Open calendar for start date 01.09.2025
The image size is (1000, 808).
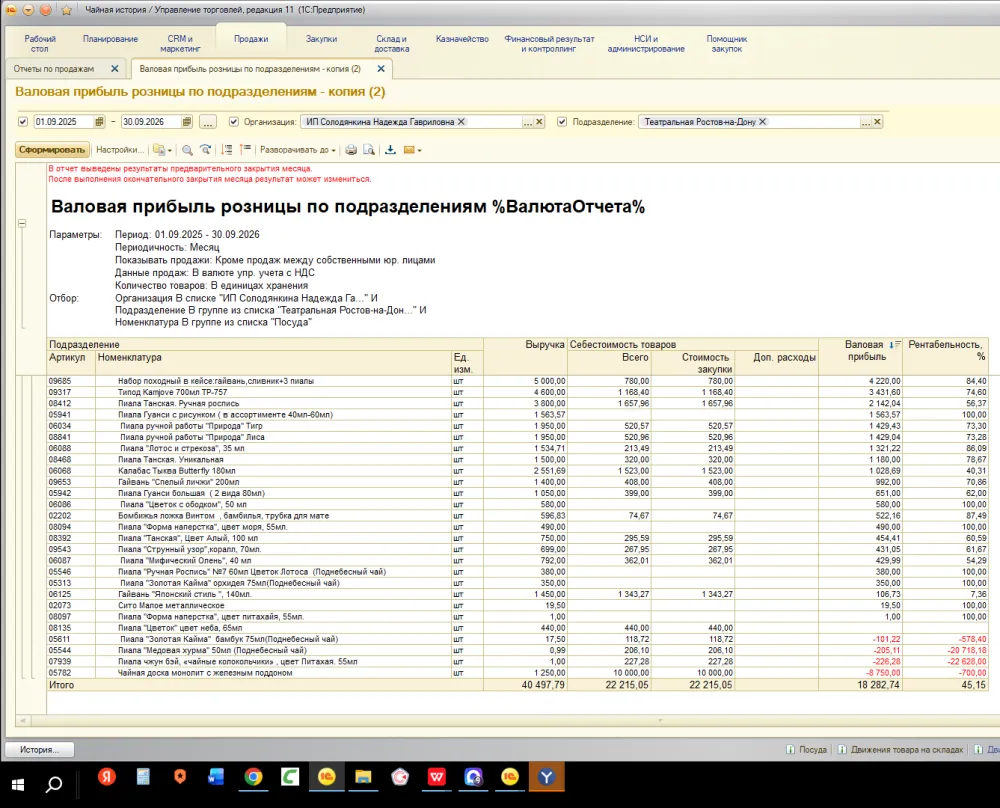[99, 122]
